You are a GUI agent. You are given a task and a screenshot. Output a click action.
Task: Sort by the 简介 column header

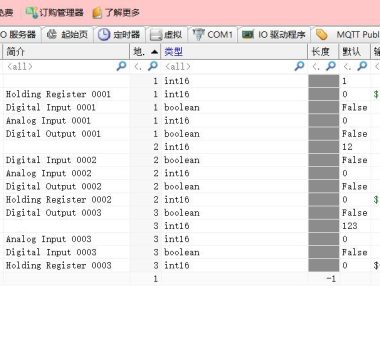click(x=66, y=52)
